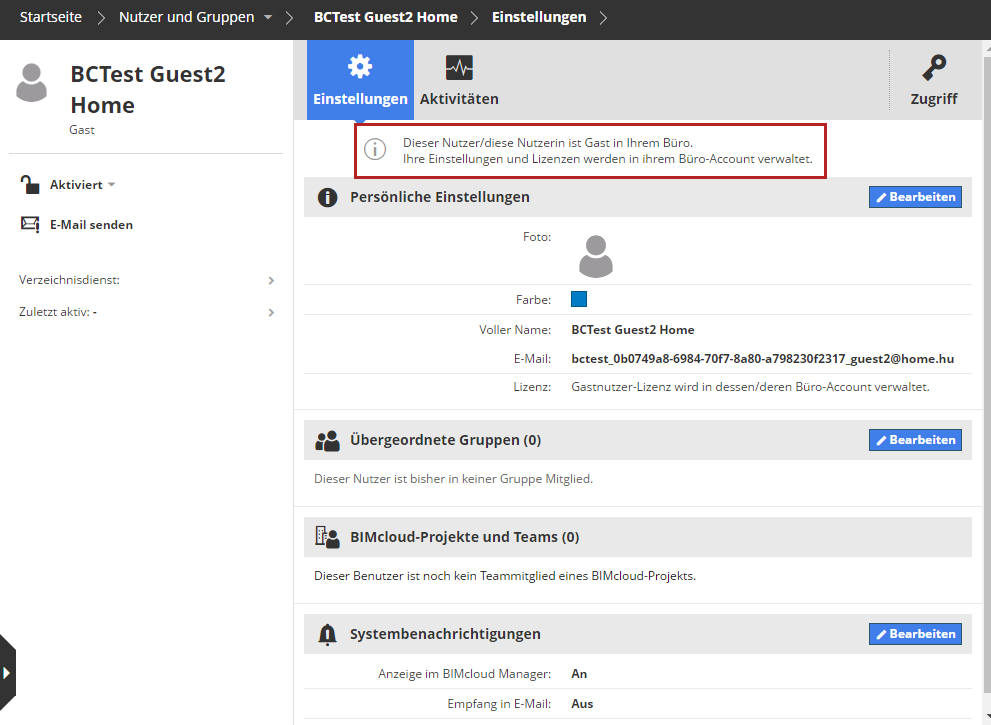The image size is (991, 725).
Task: Click the blue Farbe color swatch
Action: [x=579, y=299]
